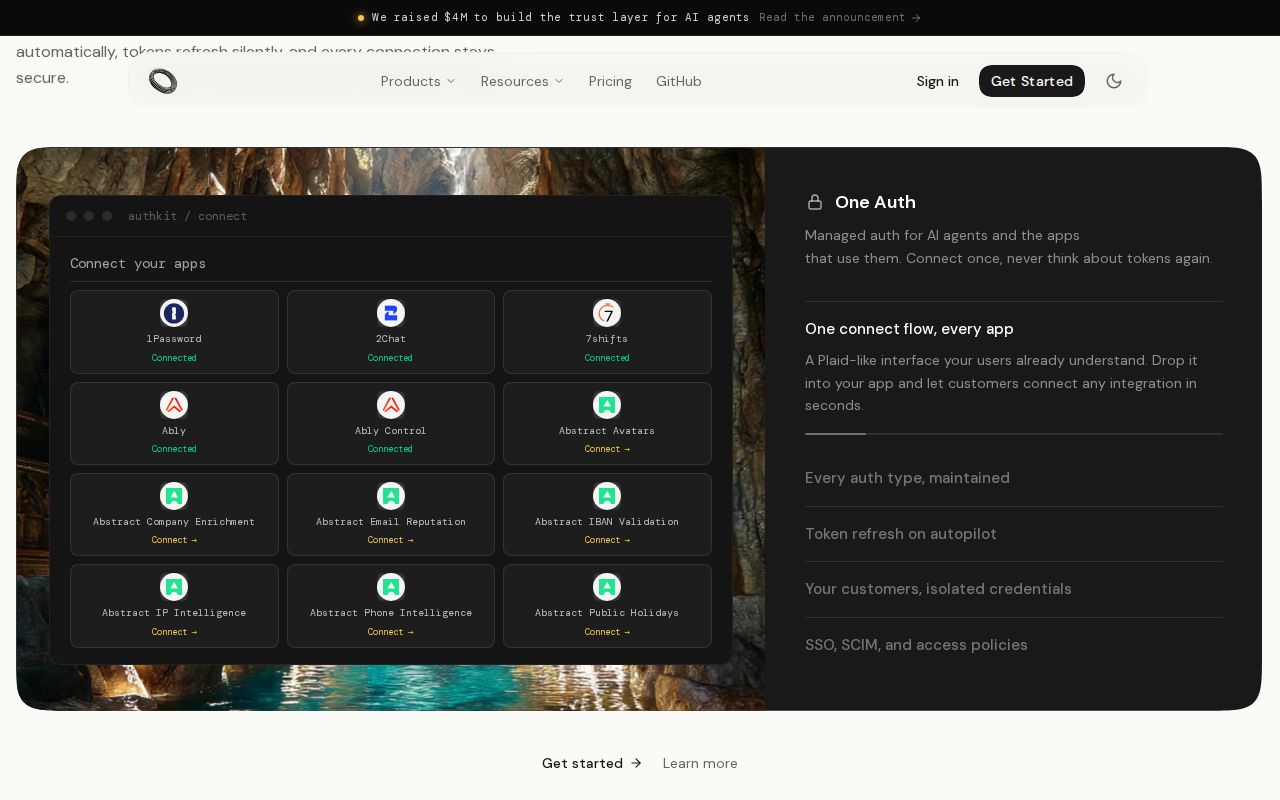Viewport: 1280px width, 800px height.
Task: Connect Abstract Public Holidays
Action: pos(607,632)
